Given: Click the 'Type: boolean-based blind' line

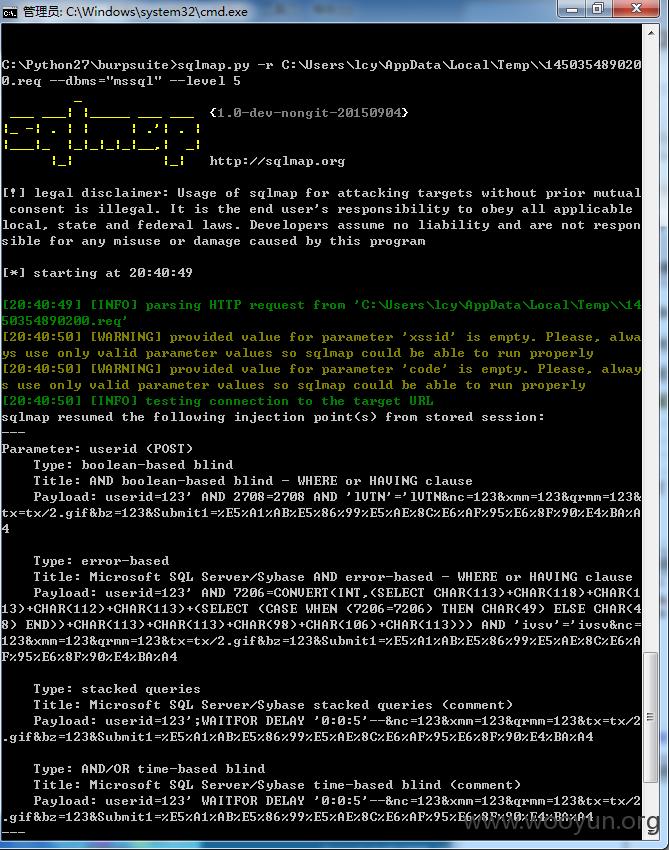Looking at the screenshot, I should pyautogui.click(x=133, y=465).
